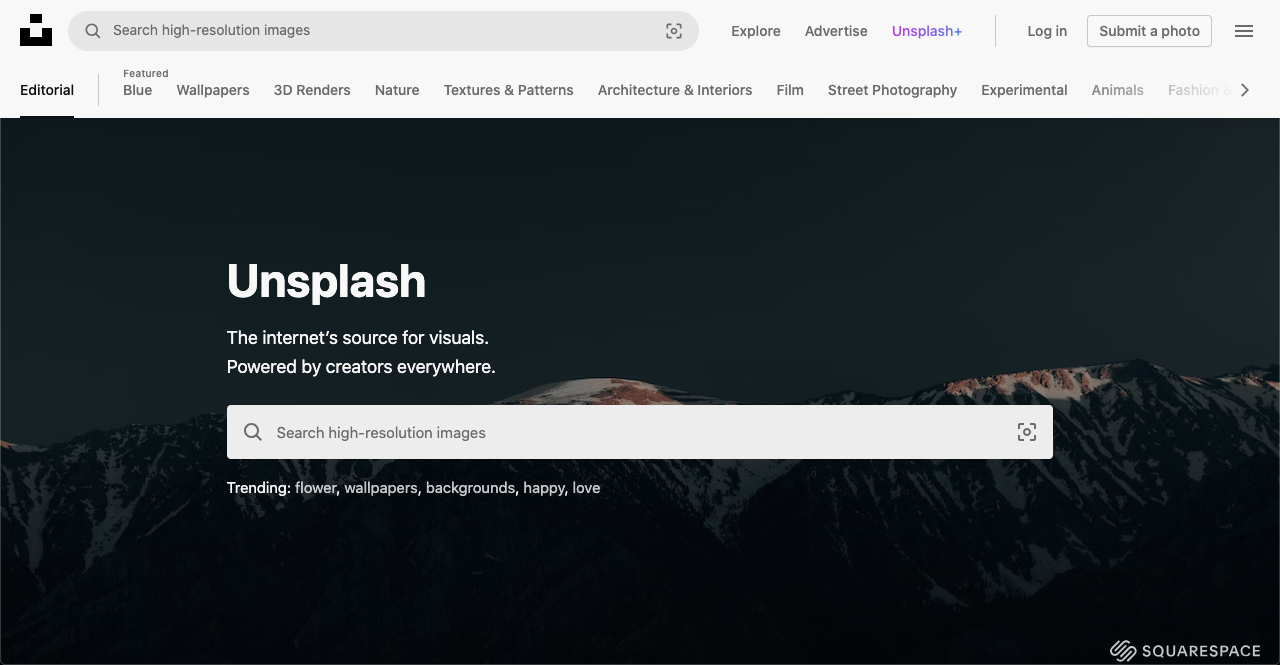The width and height of the screenshot is (1280, 665).
Task: Click the magnifier icon in the hero search box
Action: click(x=253, y=432)
